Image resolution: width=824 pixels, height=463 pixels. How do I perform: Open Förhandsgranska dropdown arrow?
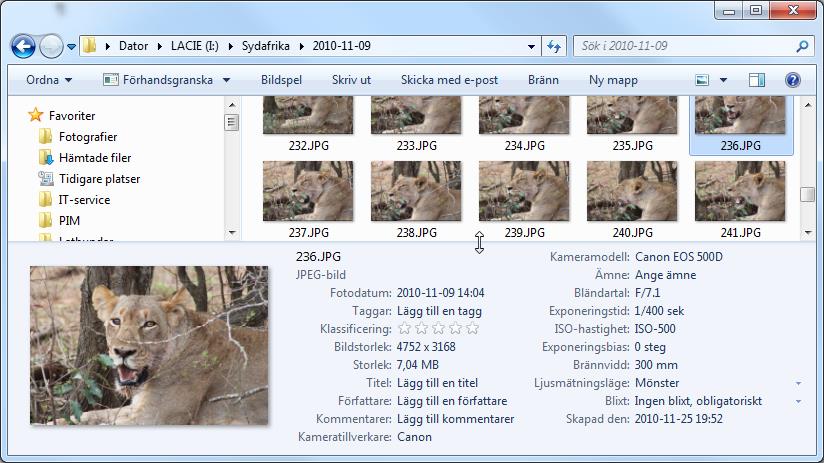point(226,80)
